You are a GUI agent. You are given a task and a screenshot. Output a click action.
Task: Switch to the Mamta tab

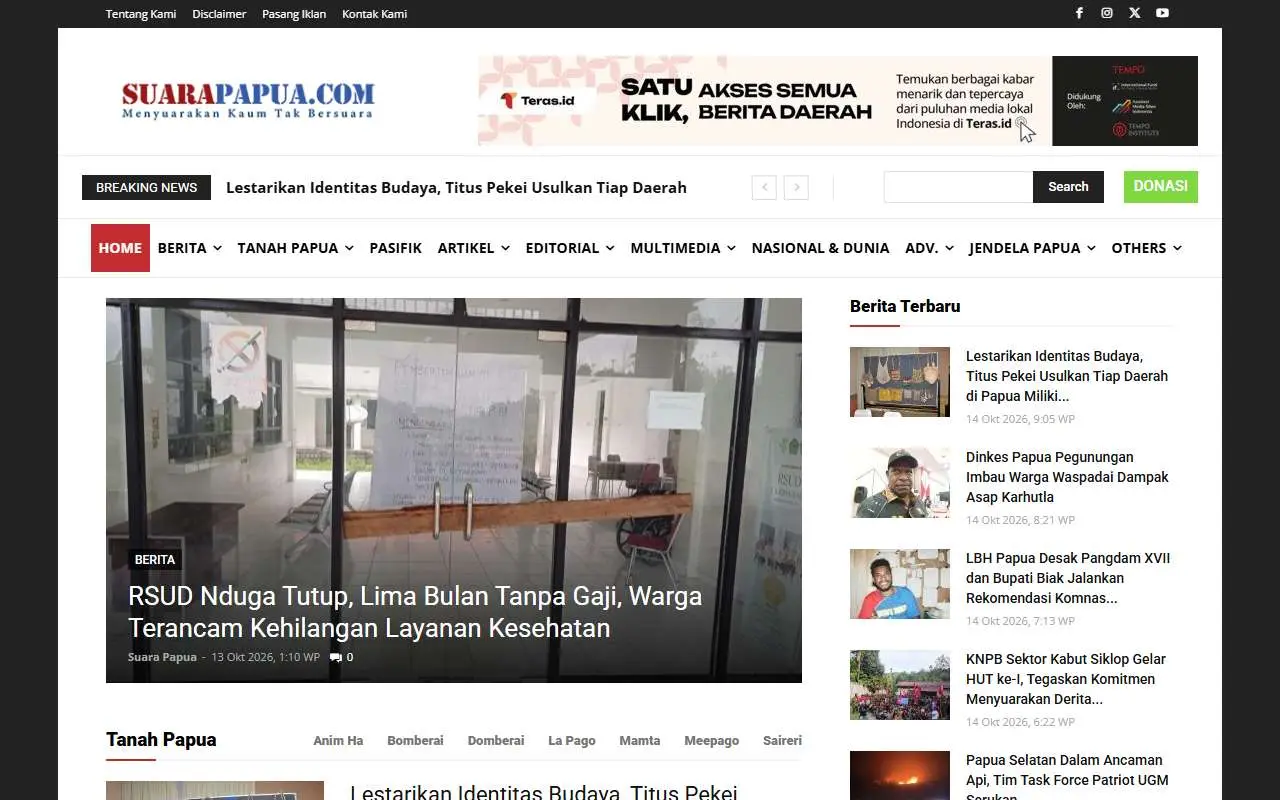pyautogui.click(x=640, y=741)
